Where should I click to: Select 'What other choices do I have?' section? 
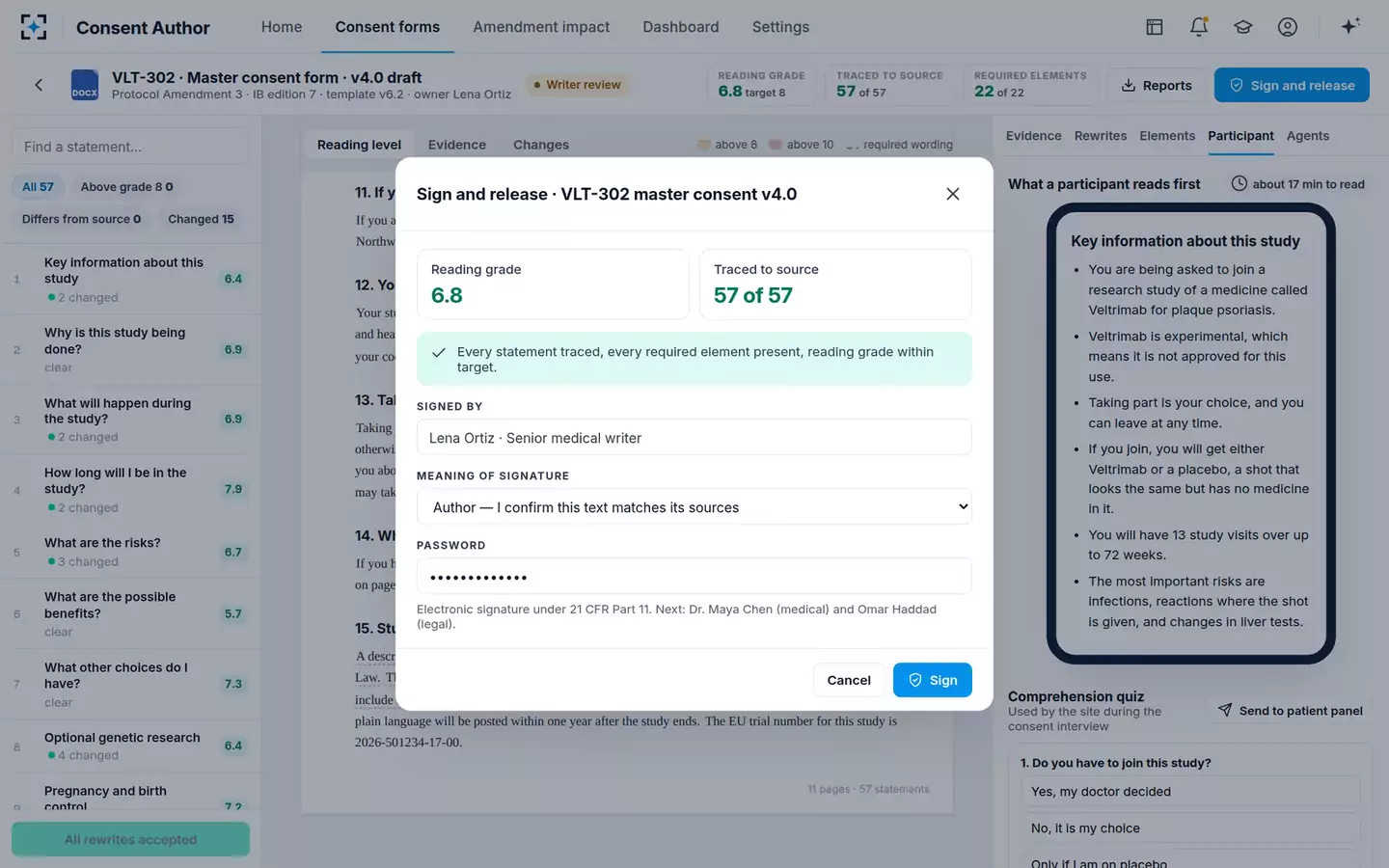(130, 684)
